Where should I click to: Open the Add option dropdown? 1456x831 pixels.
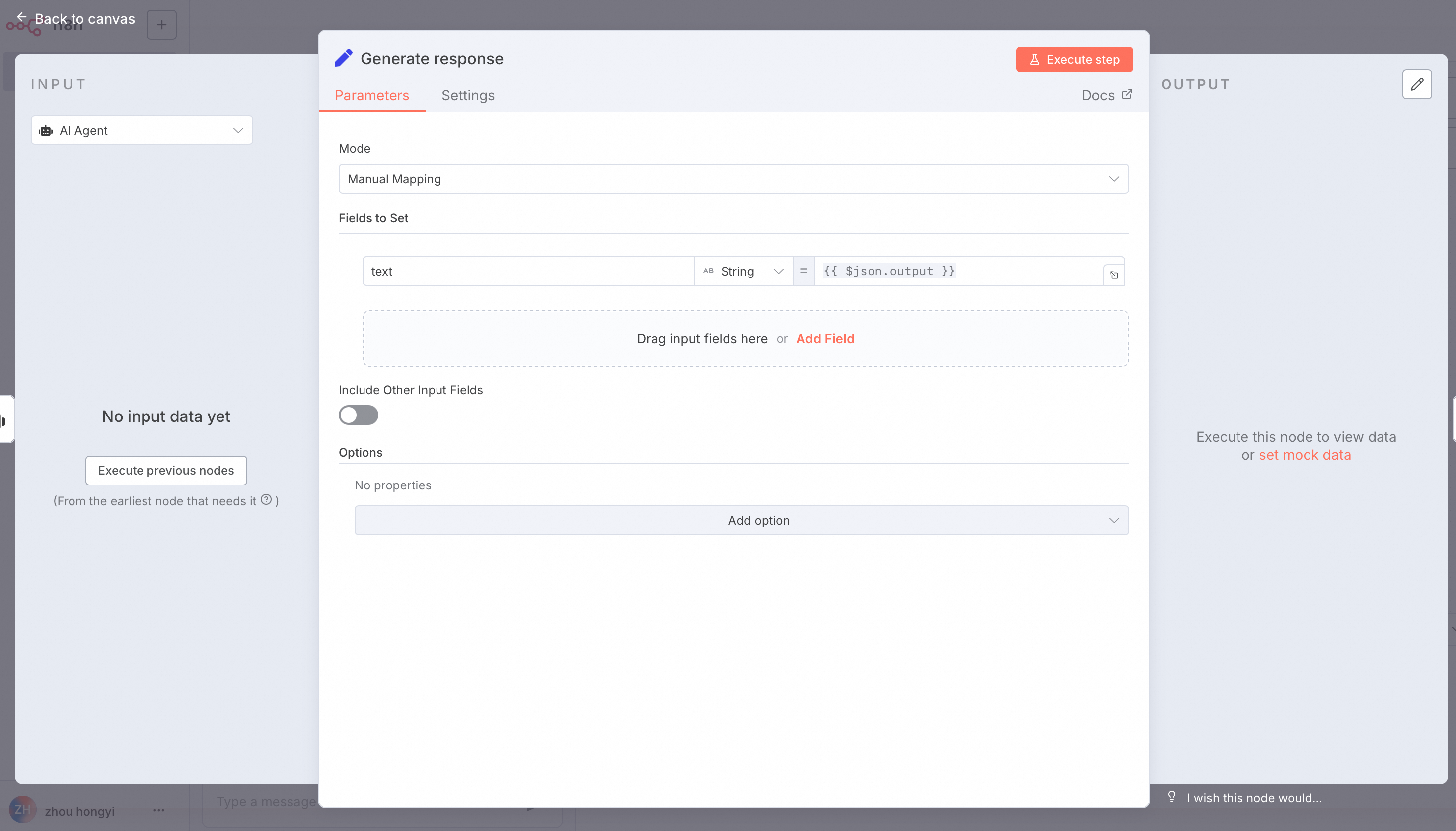point(741,520)
